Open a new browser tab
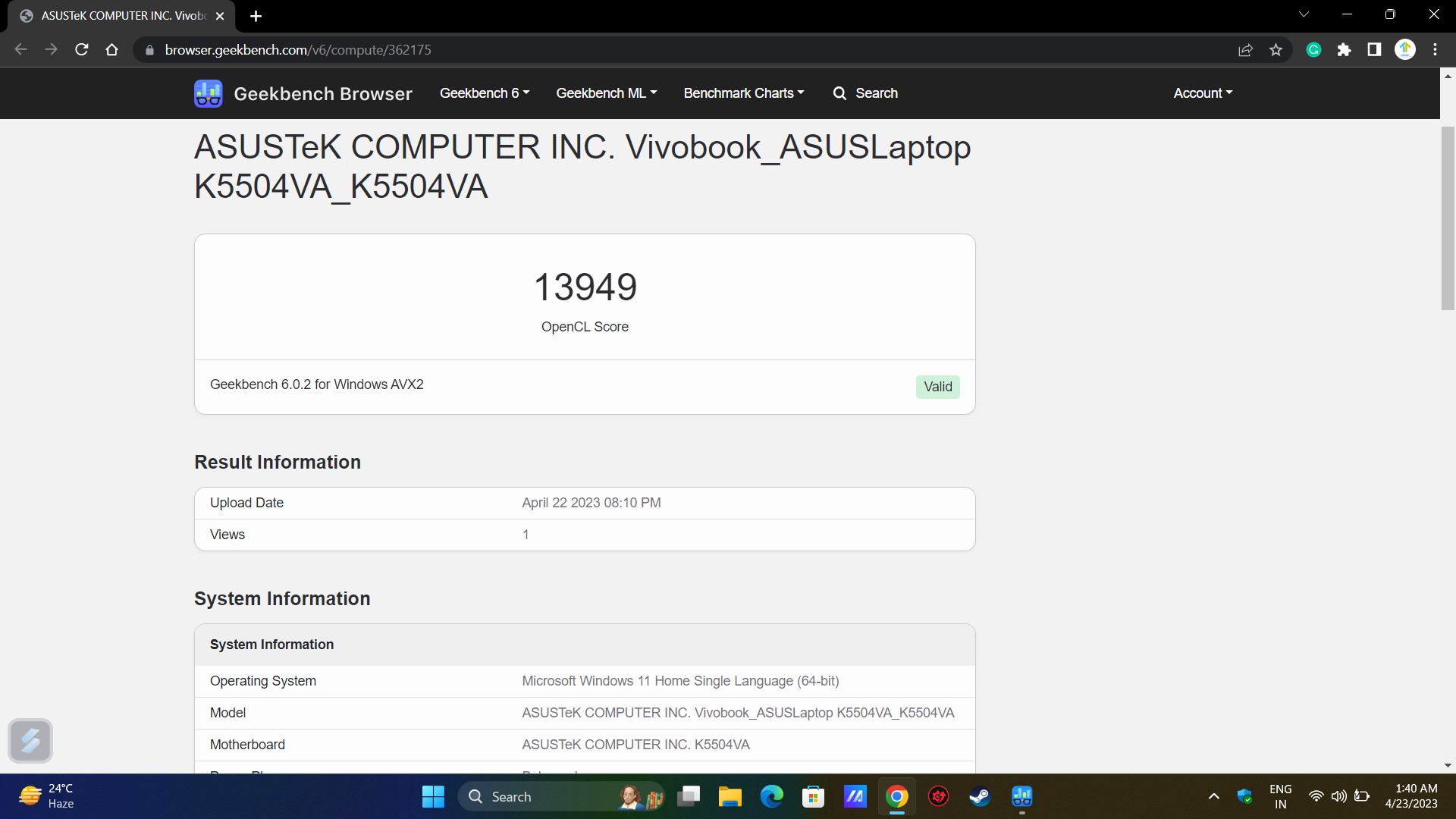The width and height of the screenshot is (1456, 819). (256, 16)
